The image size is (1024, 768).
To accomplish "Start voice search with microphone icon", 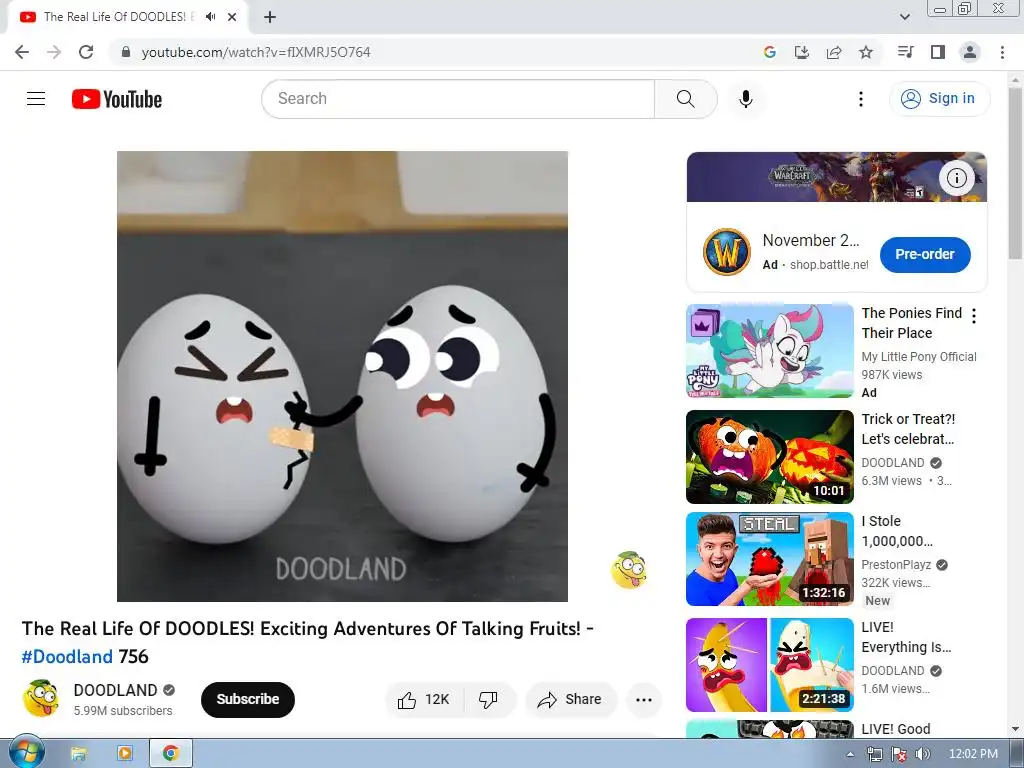I will pos(746,99).
